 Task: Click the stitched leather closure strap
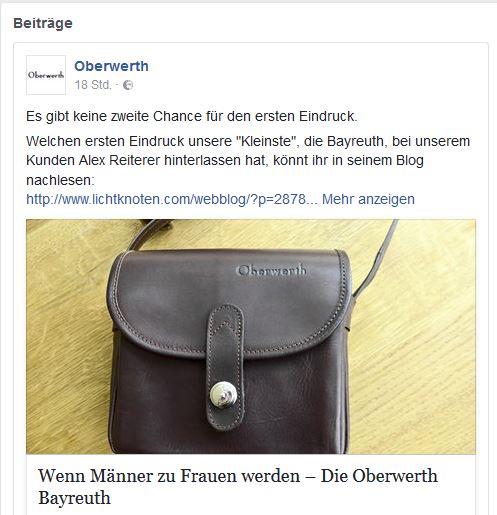[225, 367]
